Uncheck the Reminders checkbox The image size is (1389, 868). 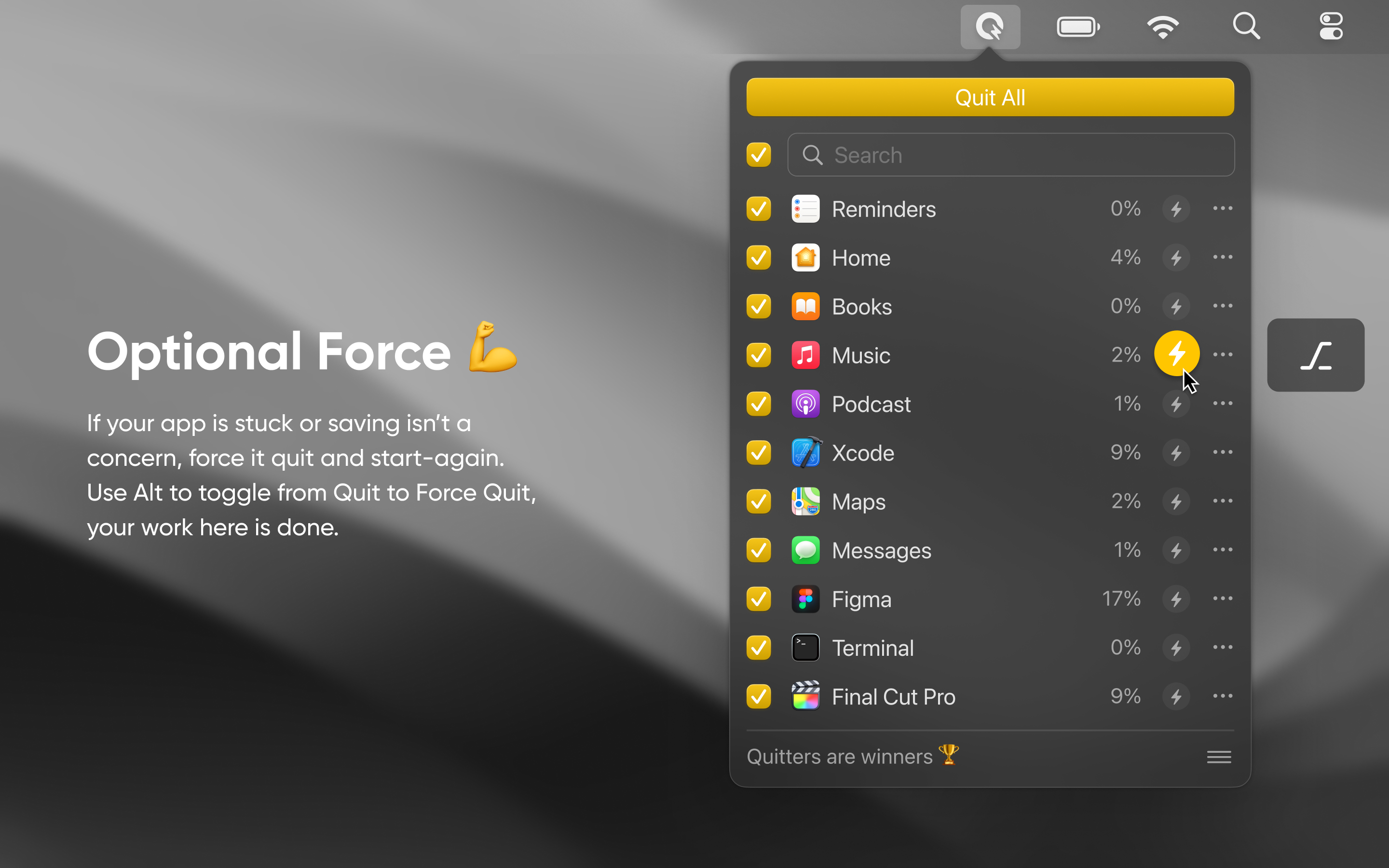click(x=759, y=209)
